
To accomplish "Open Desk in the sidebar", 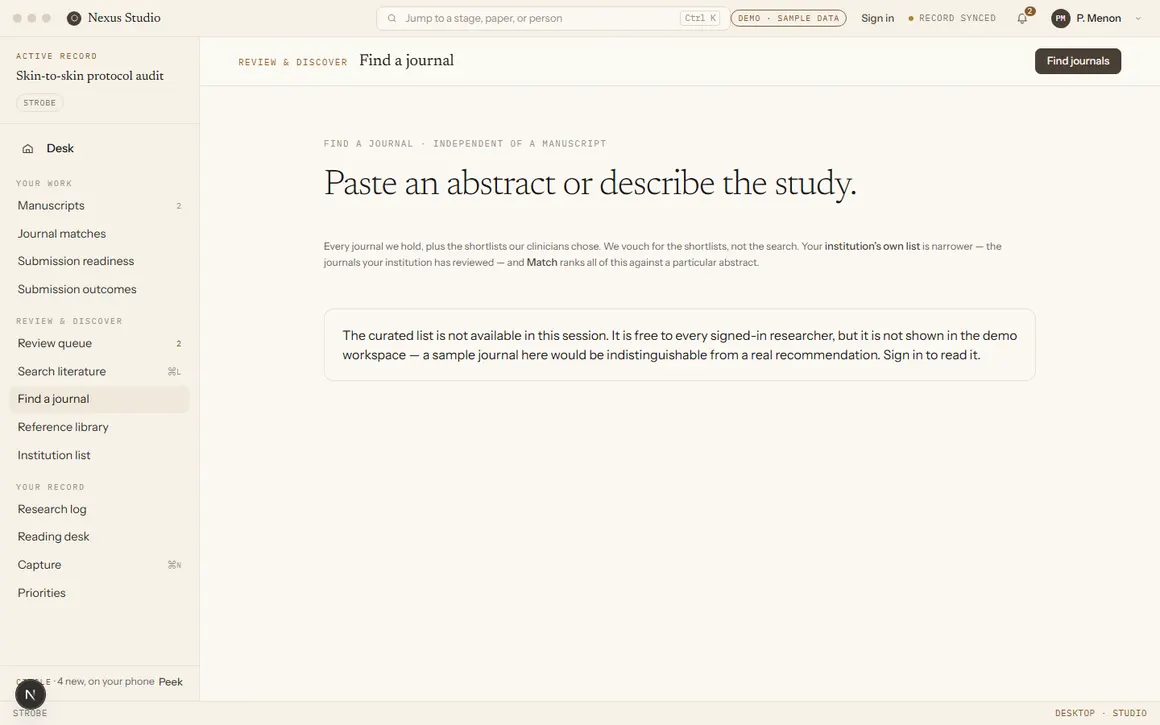I will click(x=99, y=149).
